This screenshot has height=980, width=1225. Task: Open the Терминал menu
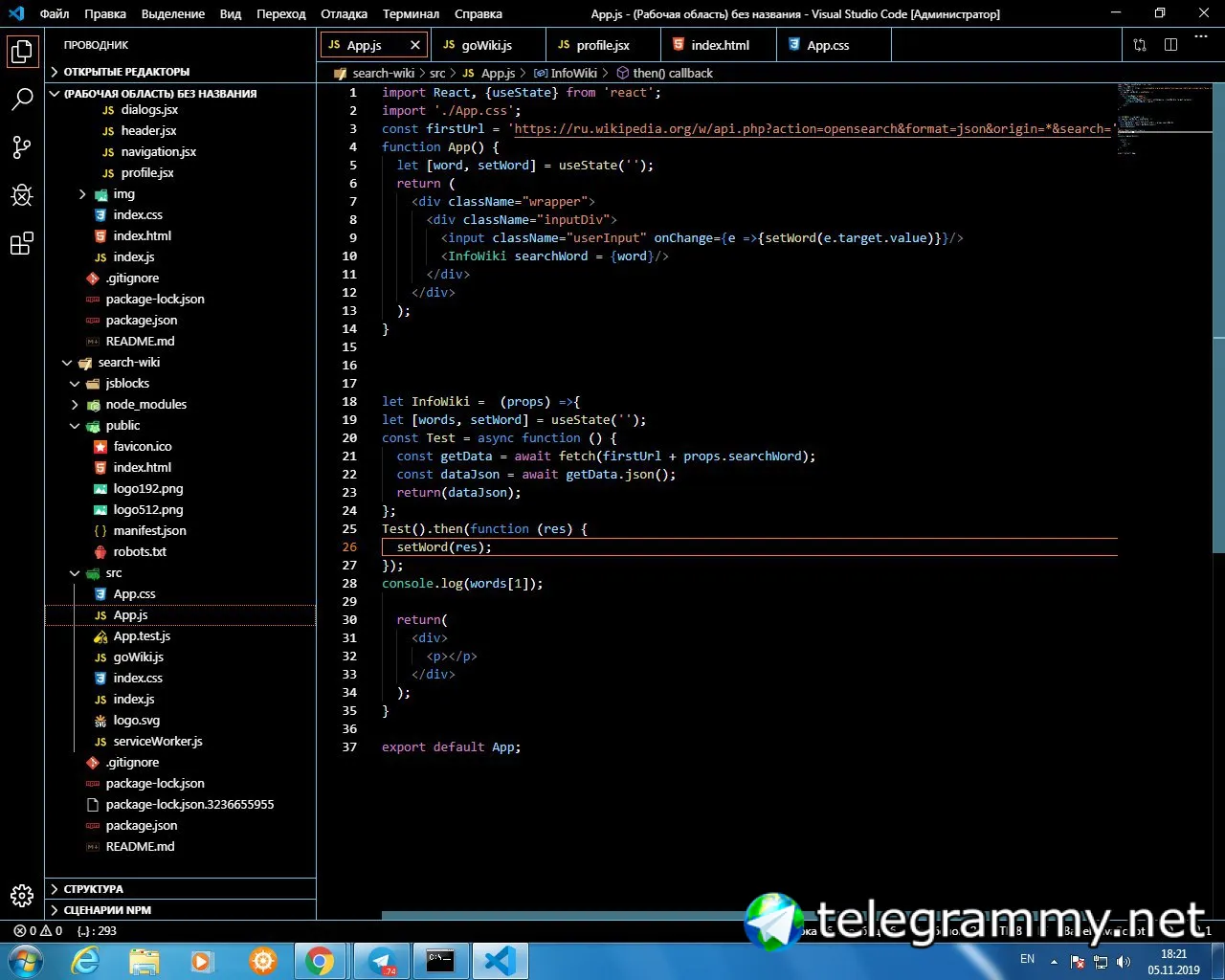(411, 14)
